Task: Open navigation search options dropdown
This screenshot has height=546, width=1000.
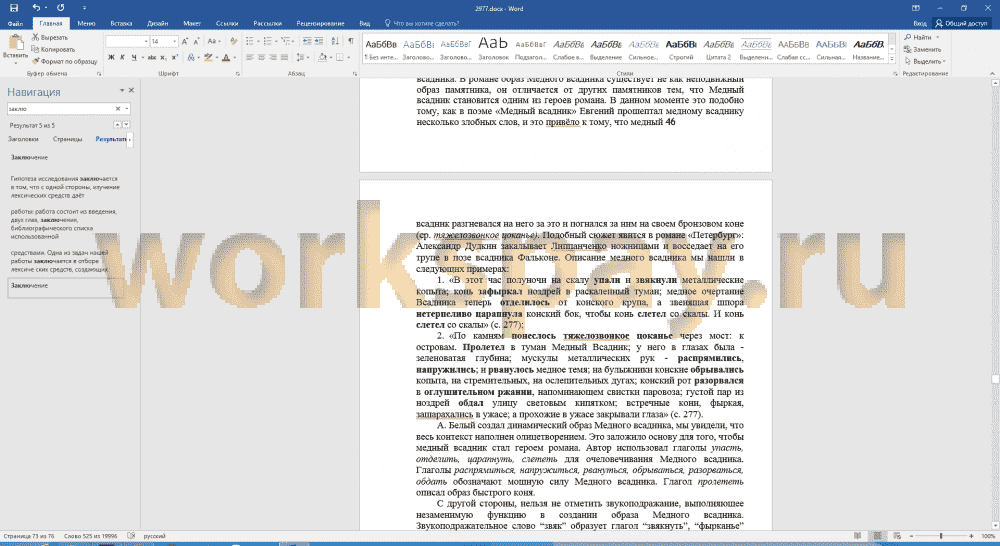Action: click(x=127, y=109)
